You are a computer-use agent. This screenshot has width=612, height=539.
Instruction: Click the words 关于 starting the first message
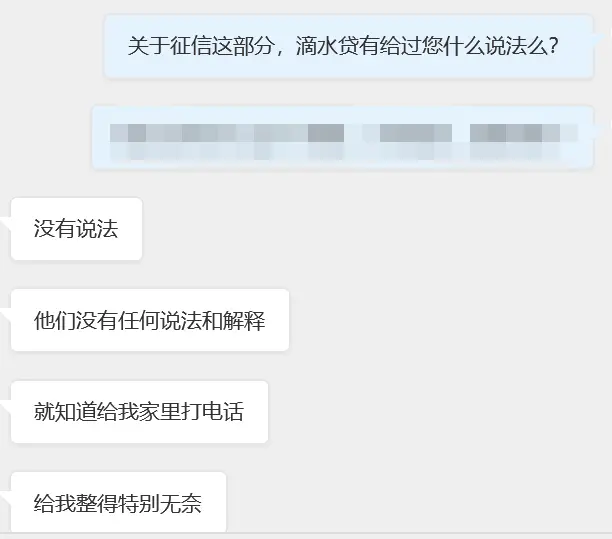(x=148, y=46)
